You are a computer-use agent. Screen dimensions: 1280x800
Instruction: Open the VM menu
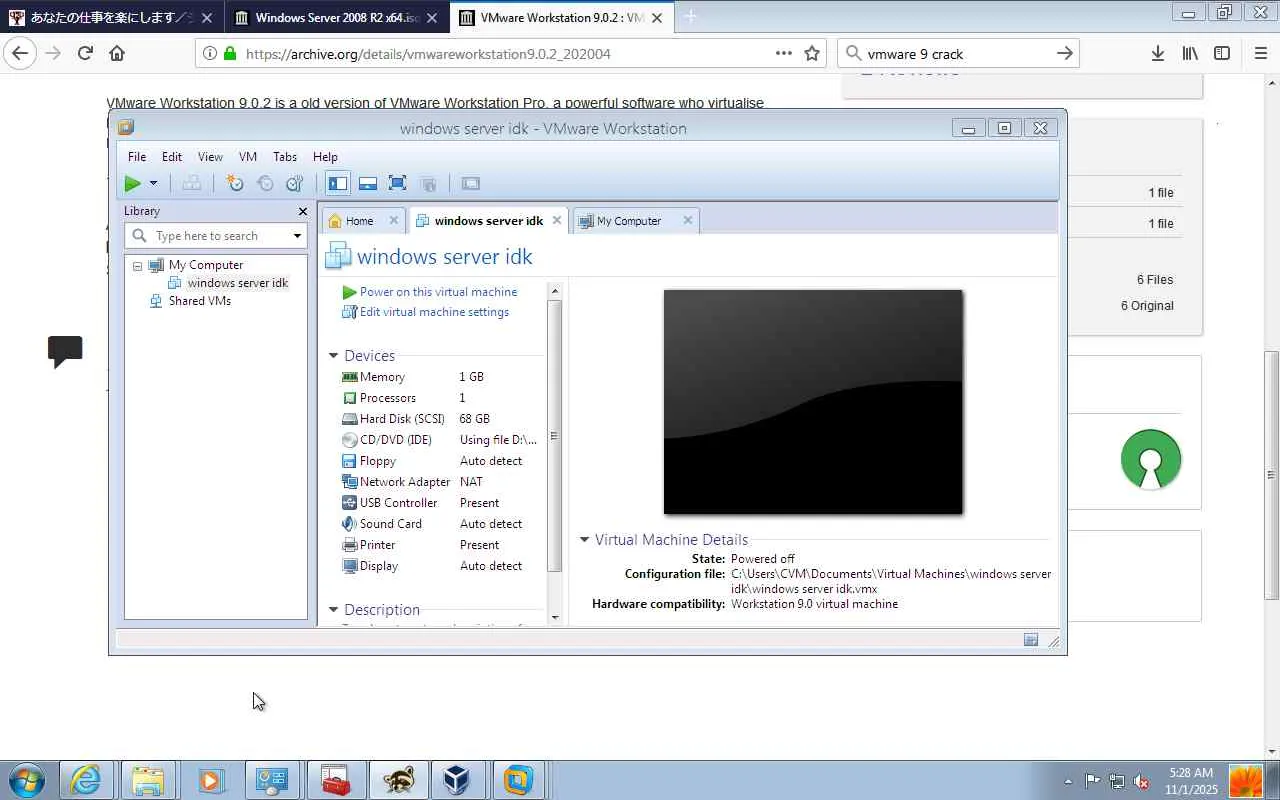pos(248,157)
